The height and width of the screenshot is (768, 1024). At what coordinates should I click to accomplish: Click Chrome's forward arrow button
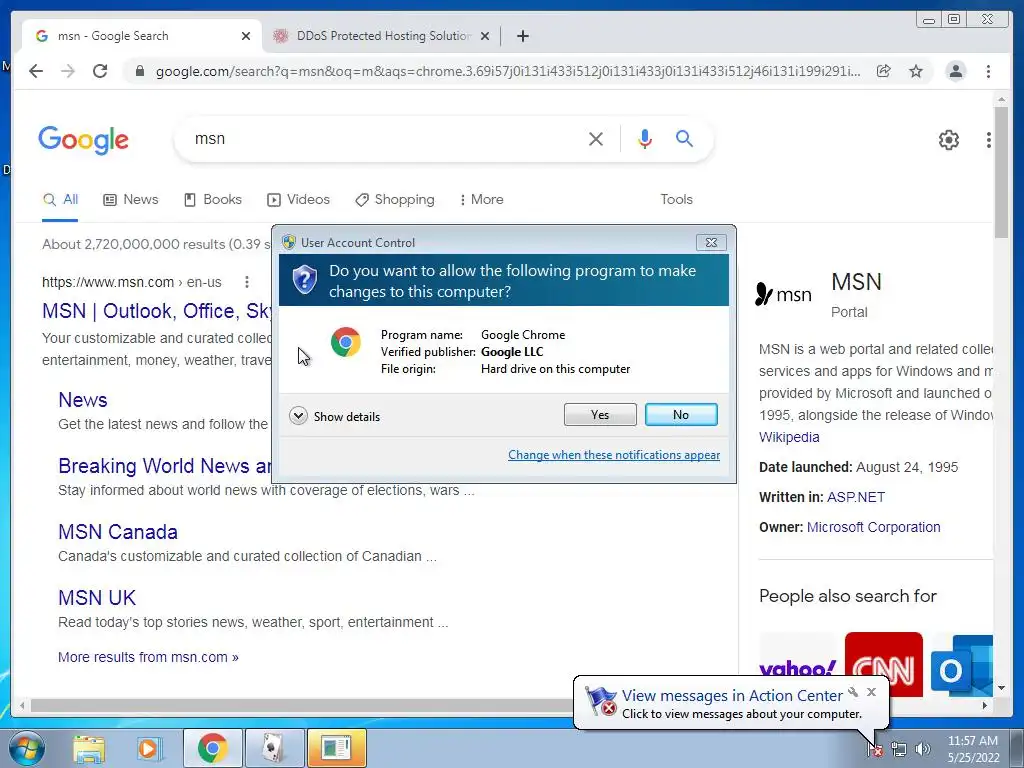point(68,71)
